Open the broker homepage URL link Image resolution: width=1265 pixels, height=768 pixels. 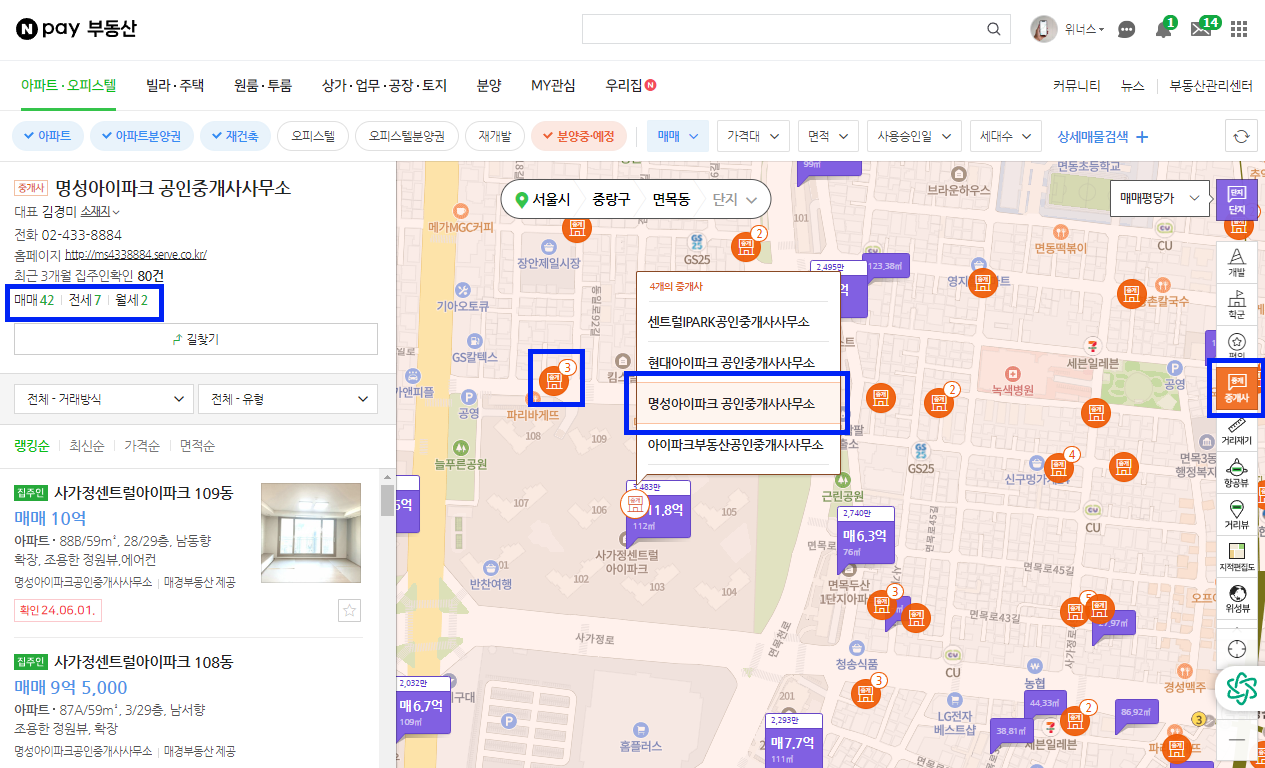(x=136, y=255)
